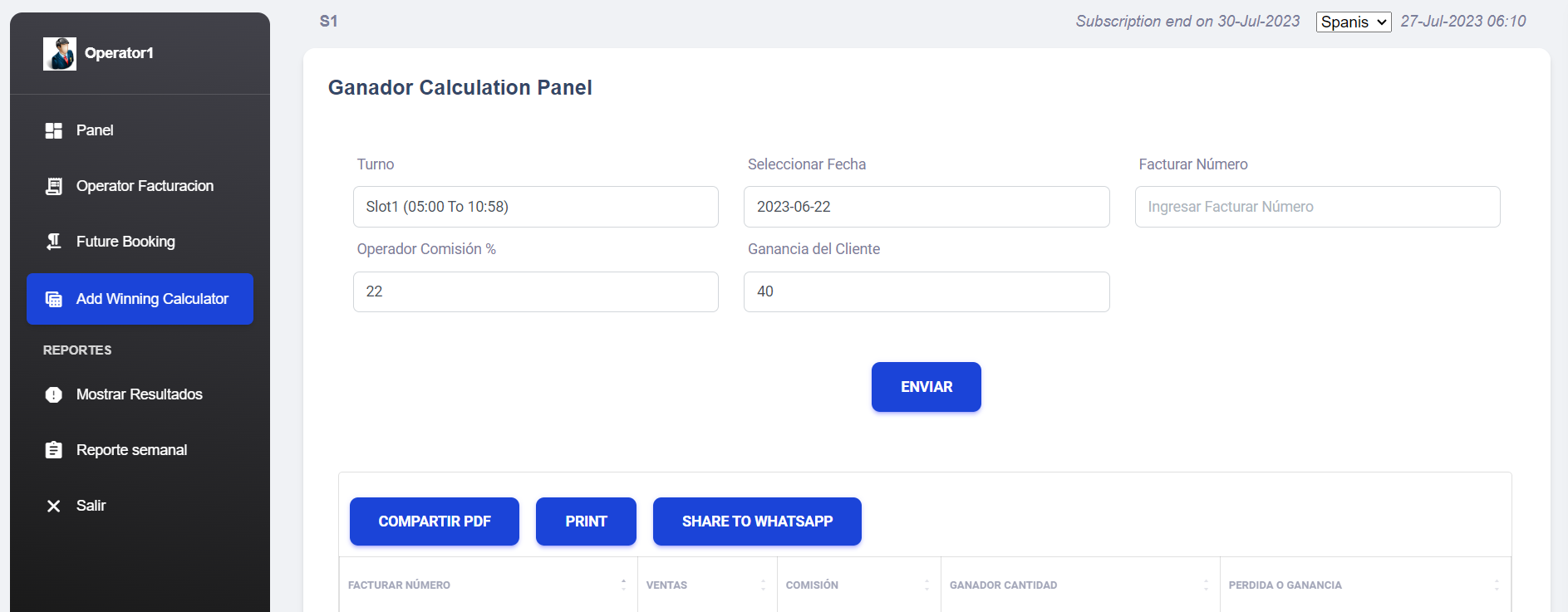Viewport: 1568px width, 612px height.
Task: Click the PERDIDA O GANANCIA column header
Action: pos(1365,585)
